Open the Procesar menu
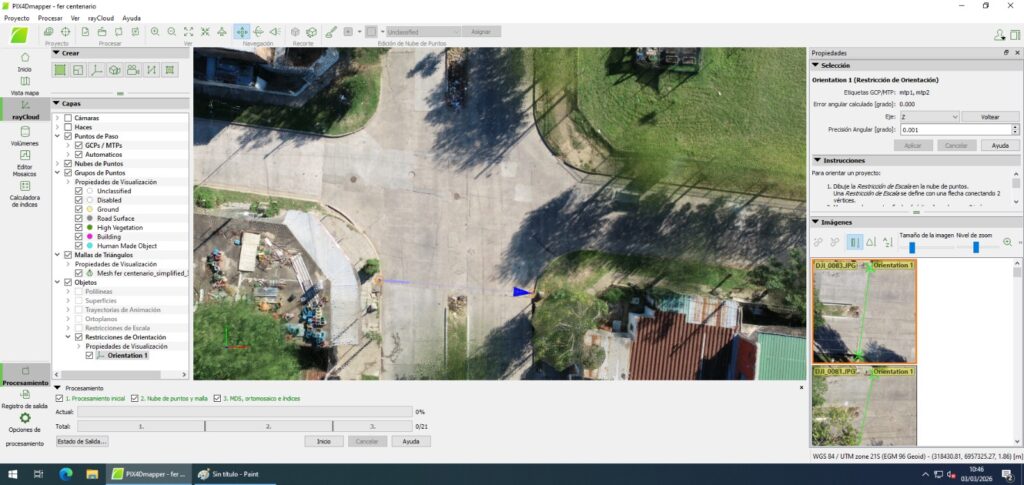1024x485 pixels. click(x=50, y=18)
